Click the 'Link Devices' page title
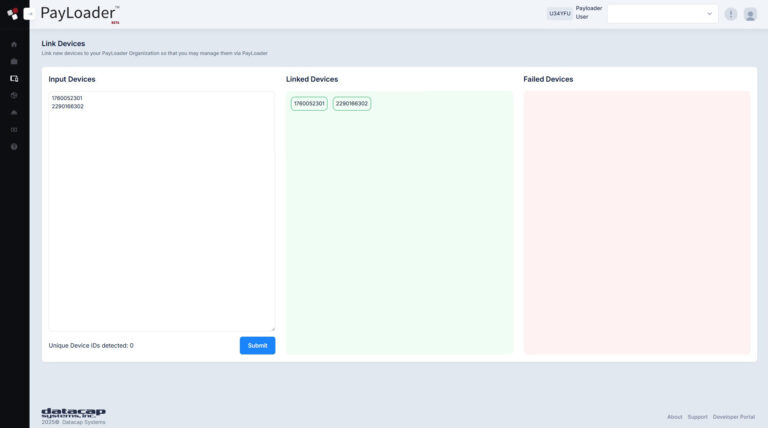 coord(63,44)
